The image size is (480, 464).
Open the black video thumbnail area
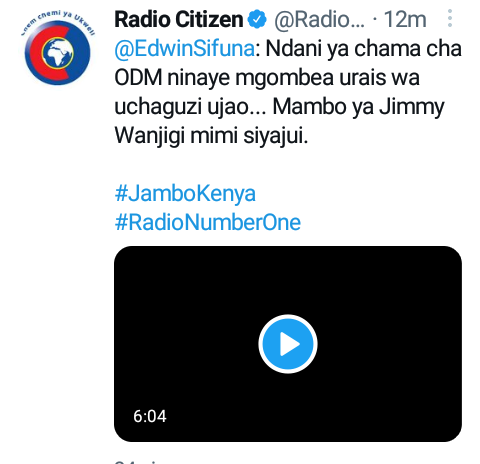click(288, 344)
